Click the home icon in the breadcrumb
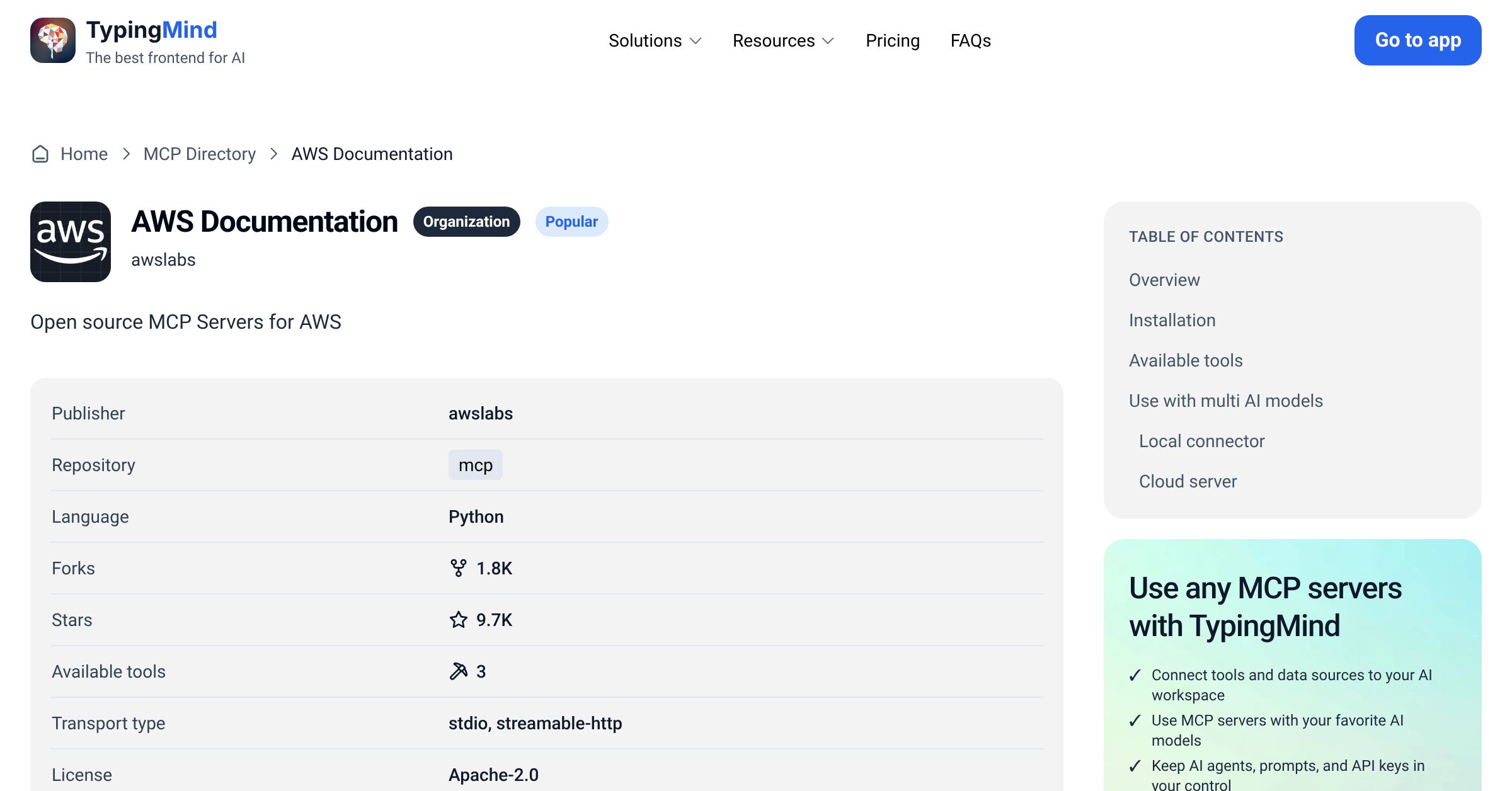1512x791 pixels. pyautogui.click(x=40, y=154)
